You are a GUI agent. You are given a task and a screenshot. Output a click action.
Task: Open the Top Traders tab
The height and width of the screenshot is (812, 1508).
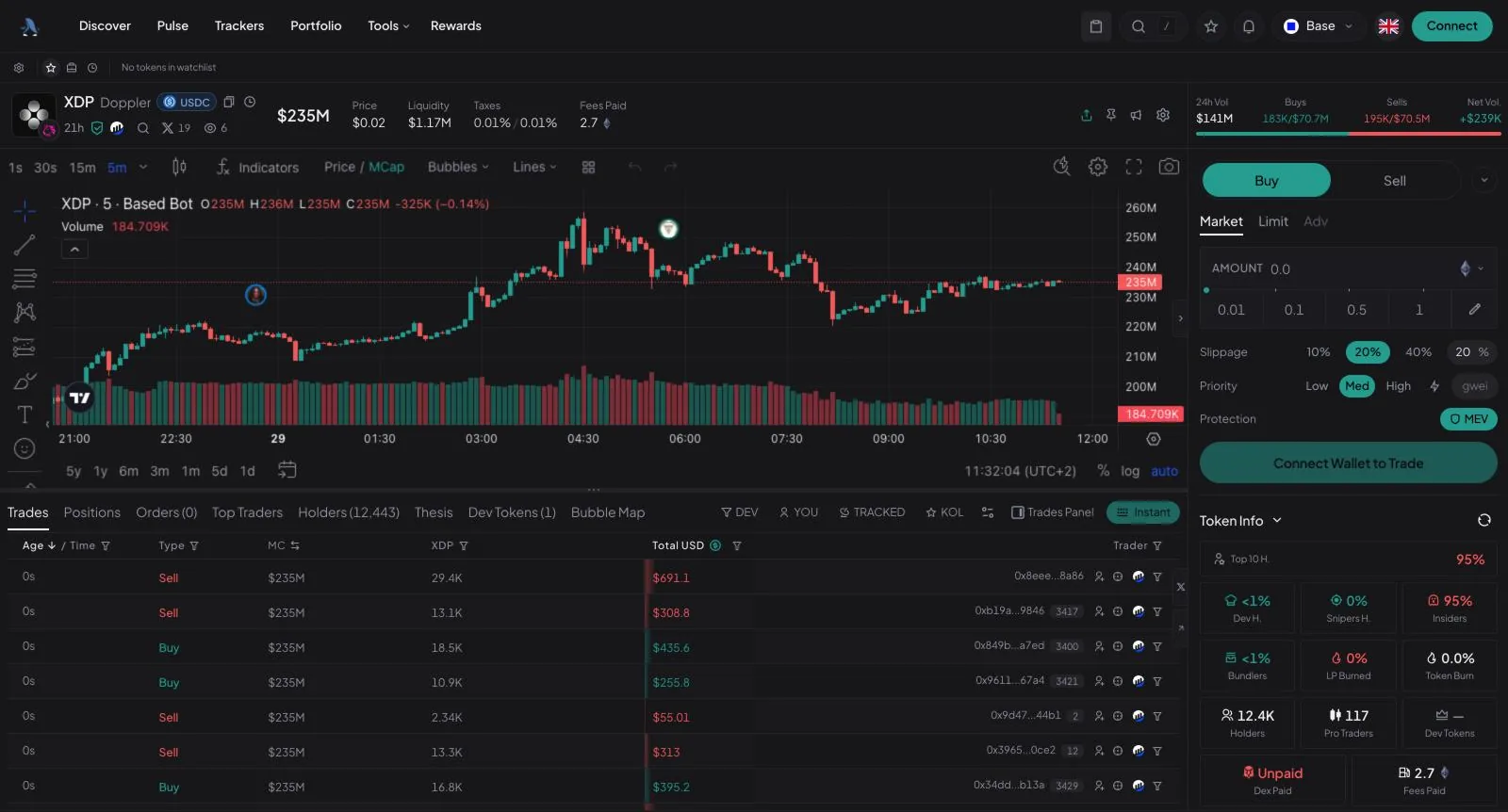247,512
